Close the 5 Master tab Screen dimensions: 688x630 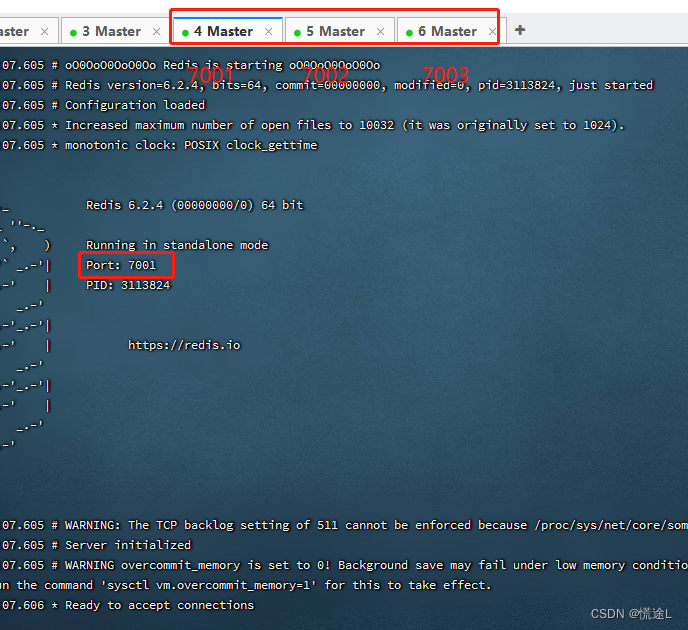tap(380, 32)
